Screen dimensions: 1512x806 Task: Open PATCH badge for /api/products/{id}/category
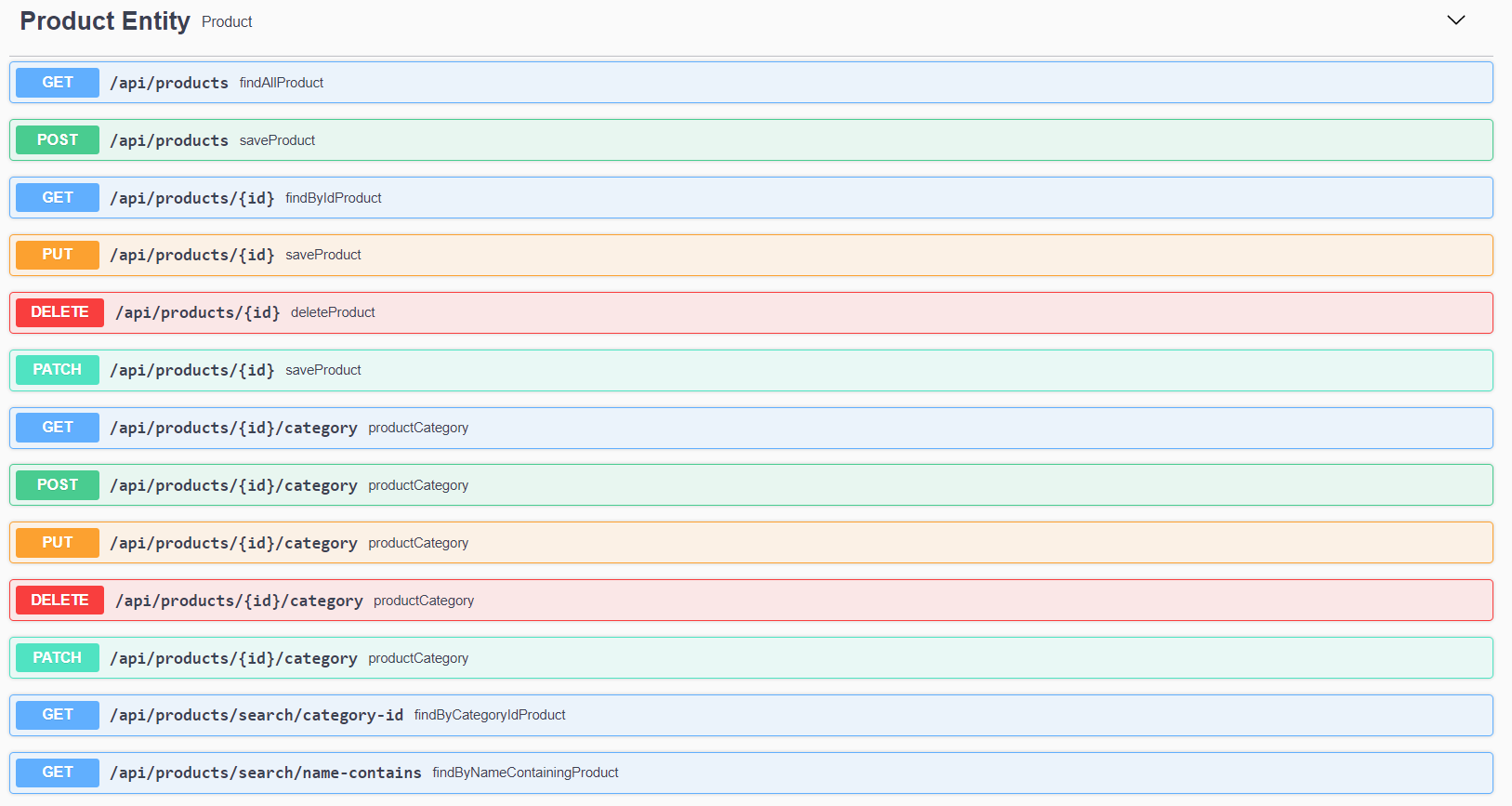click(58, 658)
